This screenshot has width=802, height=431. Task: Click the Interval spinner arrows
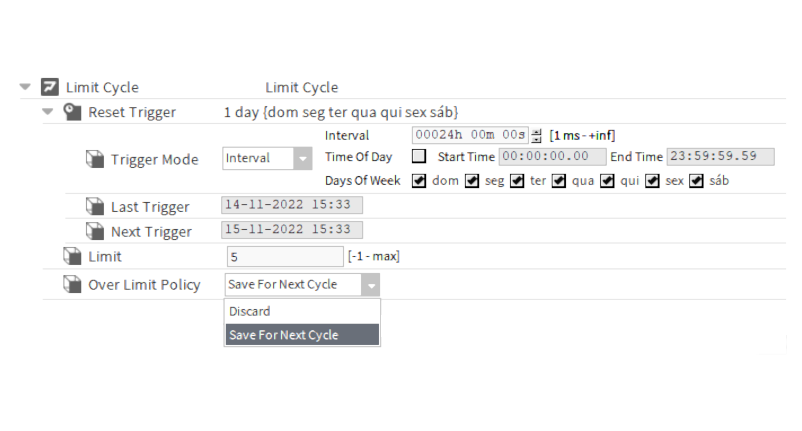coord(536,135)
